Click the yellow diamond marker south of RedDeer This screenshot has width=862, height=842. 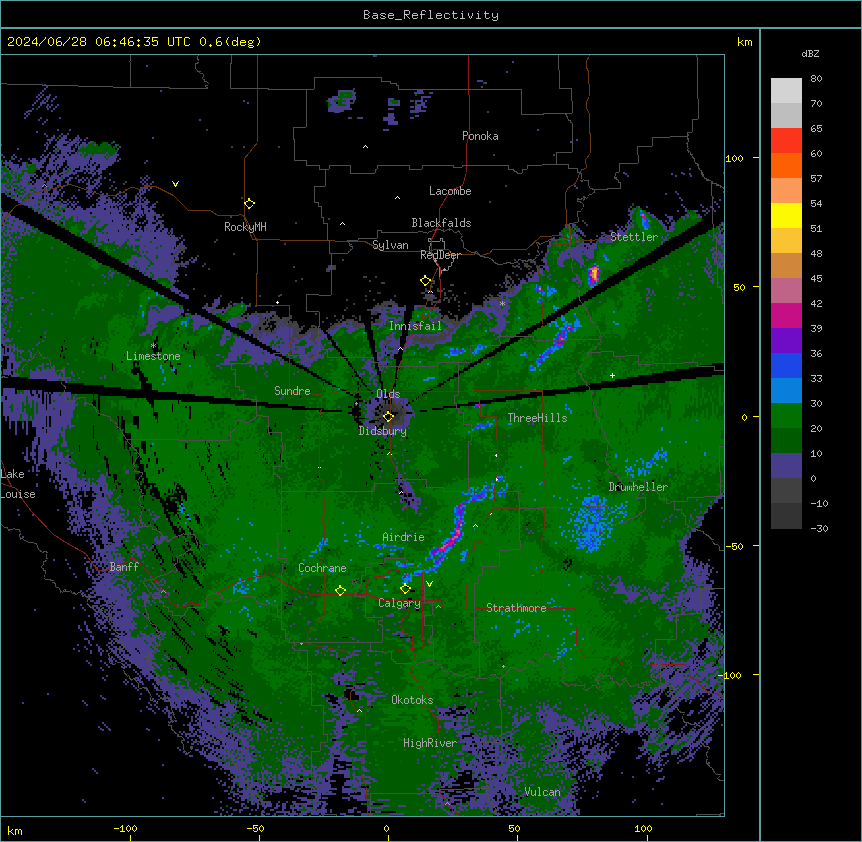426,281
